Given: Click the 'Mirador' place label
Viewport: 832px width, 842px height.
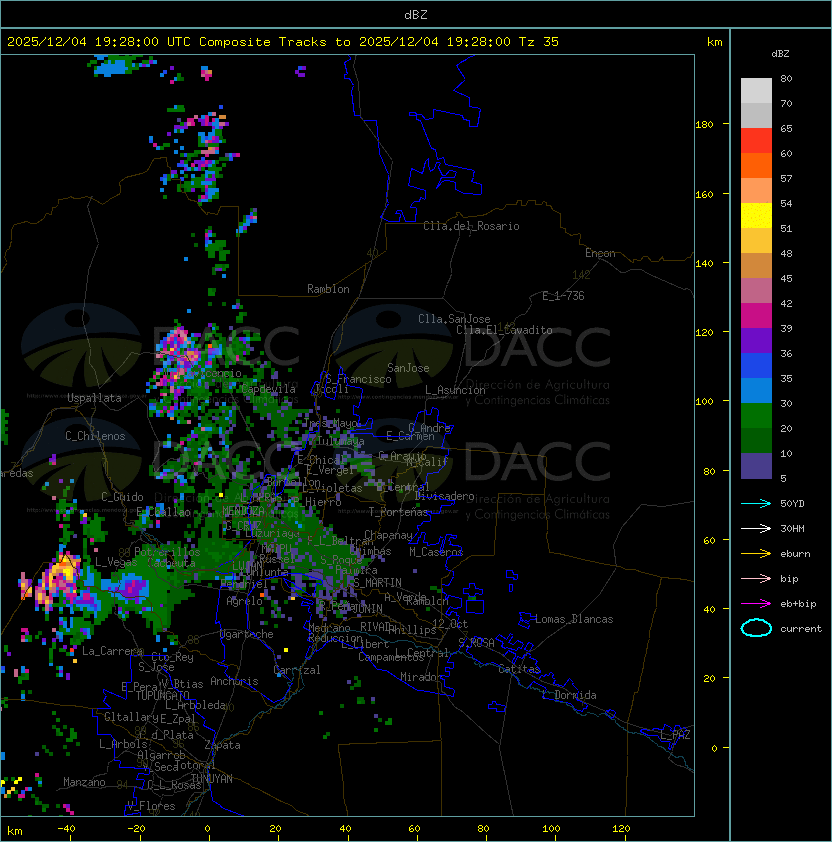Looking at the screenshot, I should point(422,677).
